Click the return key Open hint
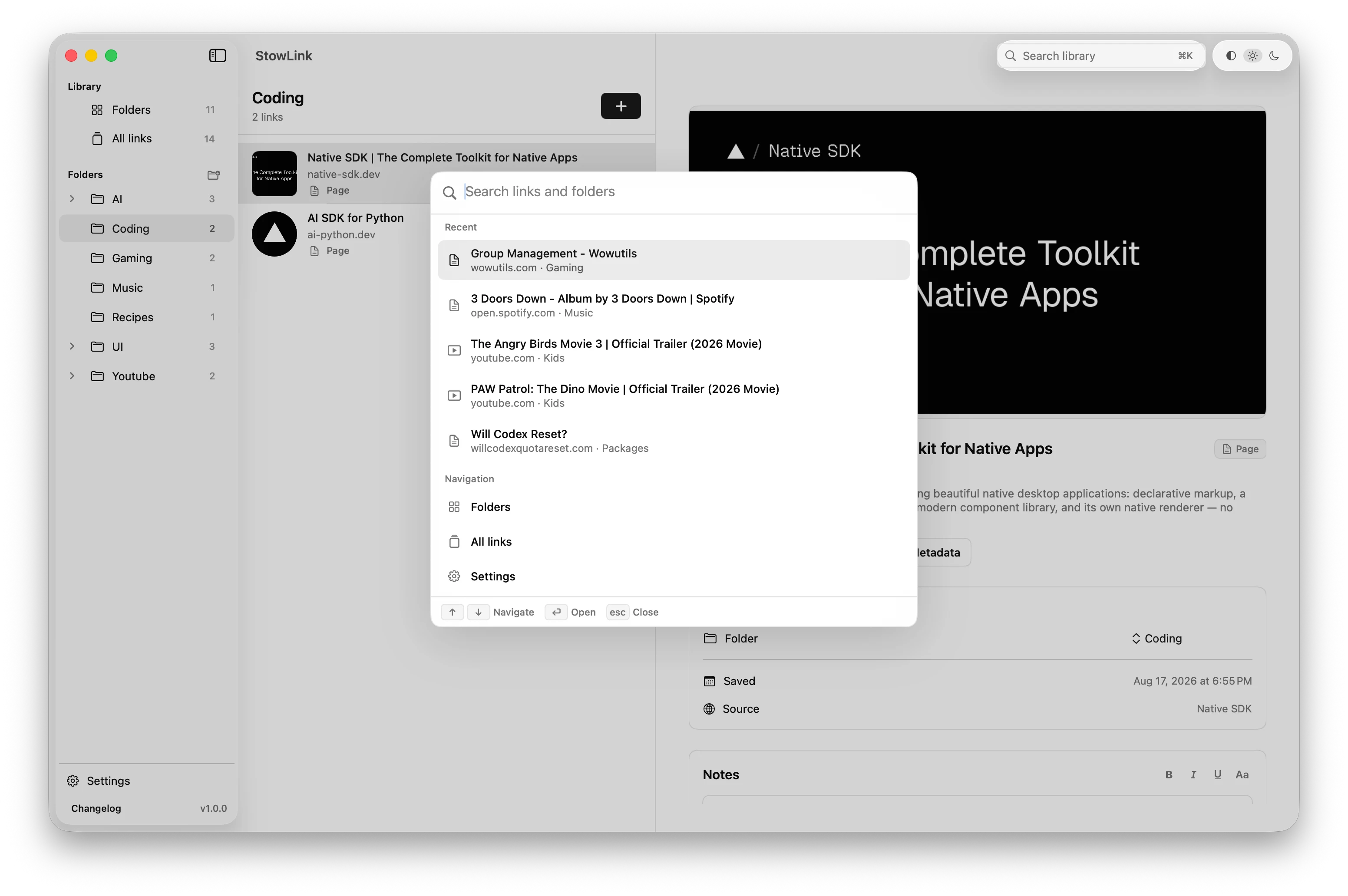 click(x=556, y=612)
